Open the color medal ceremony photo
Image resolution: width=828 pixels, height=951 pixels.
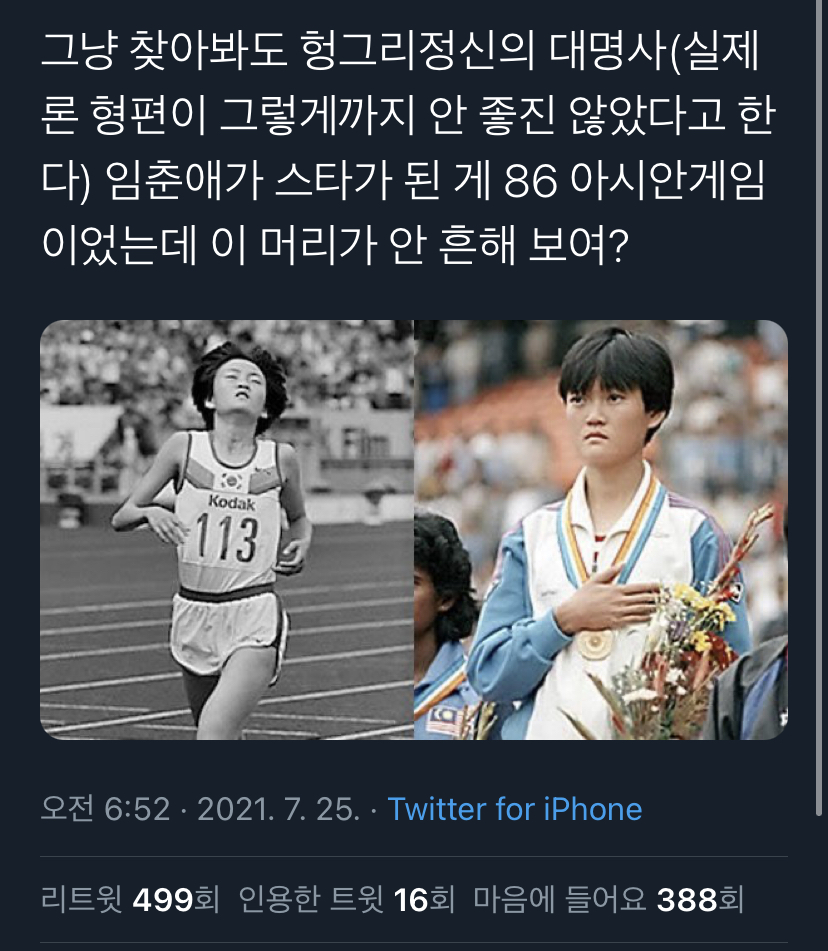601,529
